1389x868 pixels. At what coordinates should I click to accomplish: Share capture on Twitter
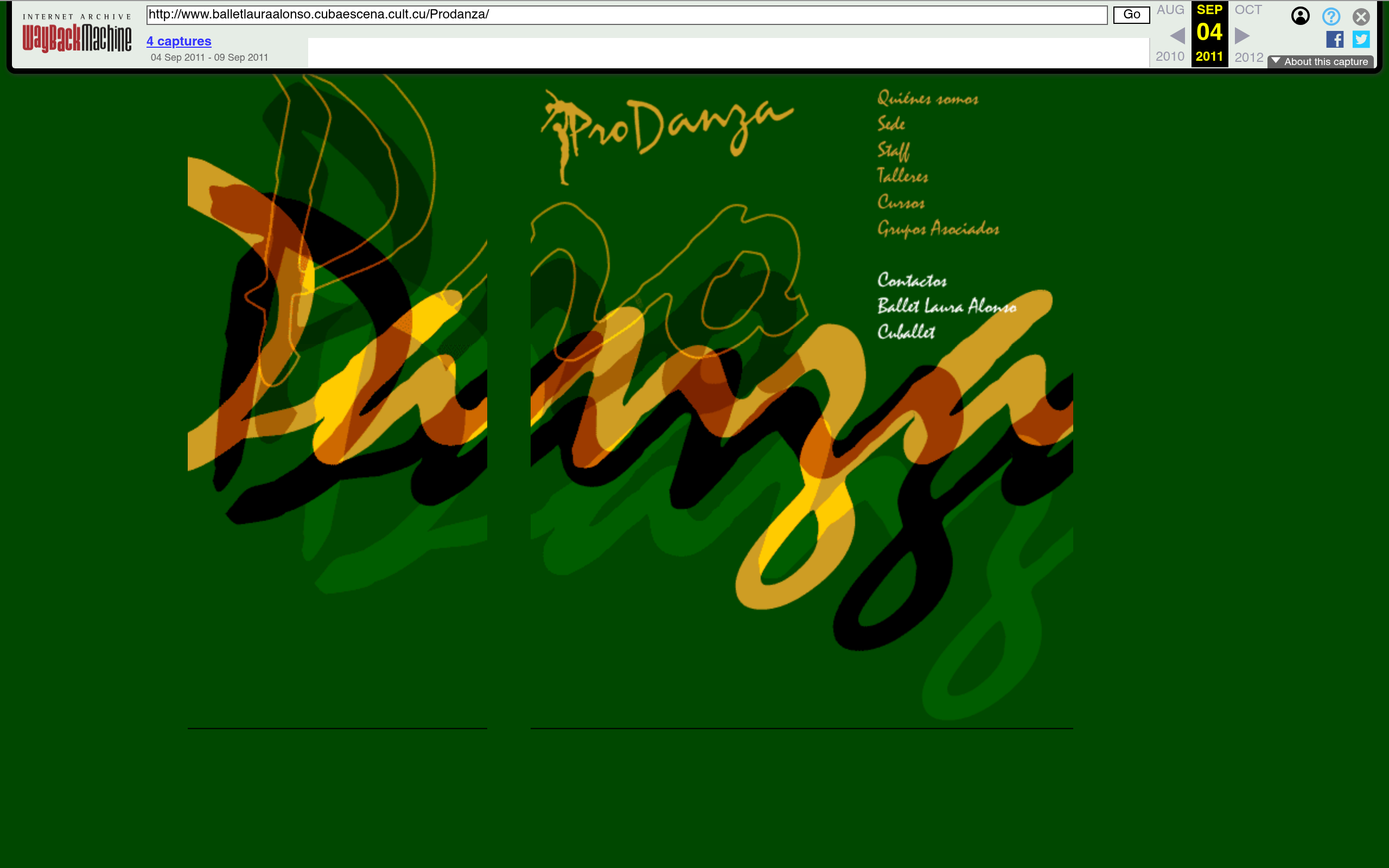tap(1361, 40)
